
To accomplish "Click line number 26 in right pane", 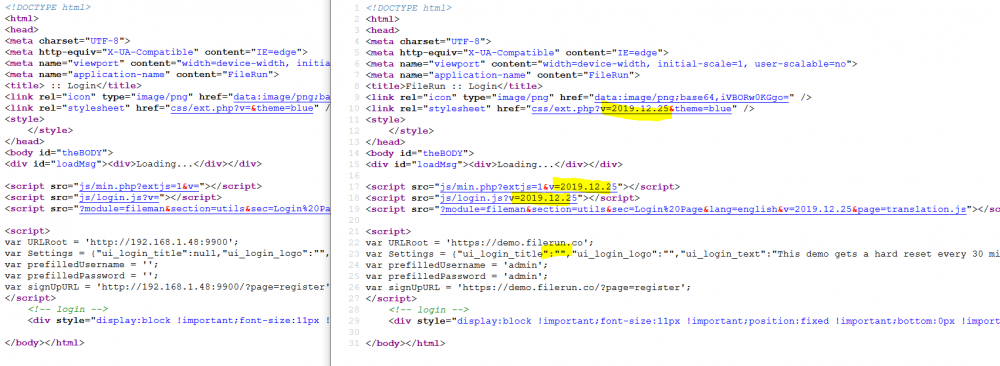I will click(356, 287).
